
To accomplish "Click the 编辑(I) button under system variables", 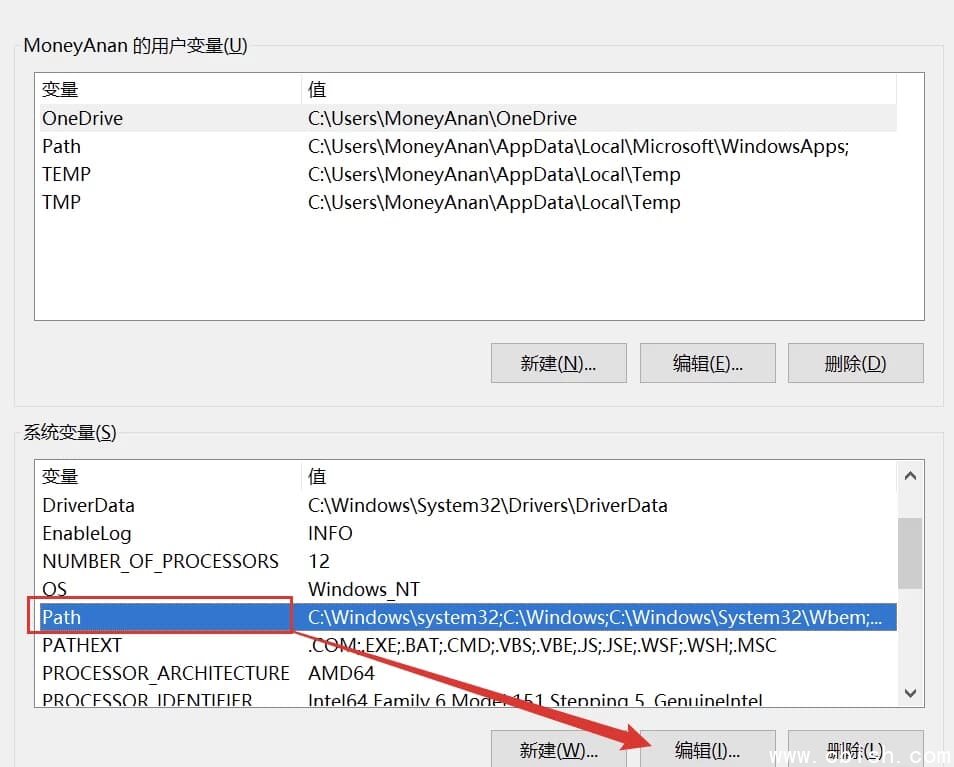I will (x=707, y=750).
